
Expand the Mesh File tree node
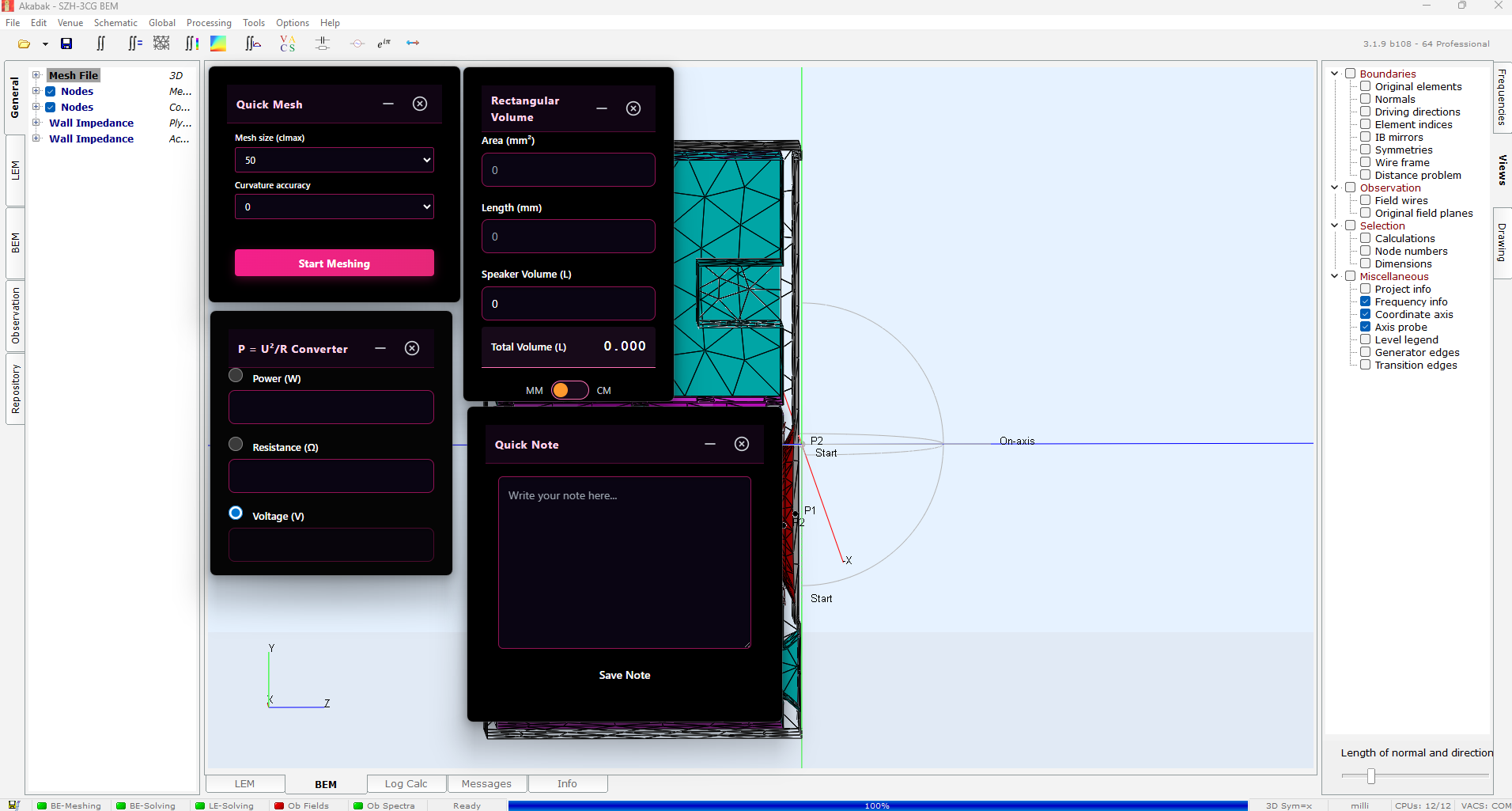coord(36,75)
